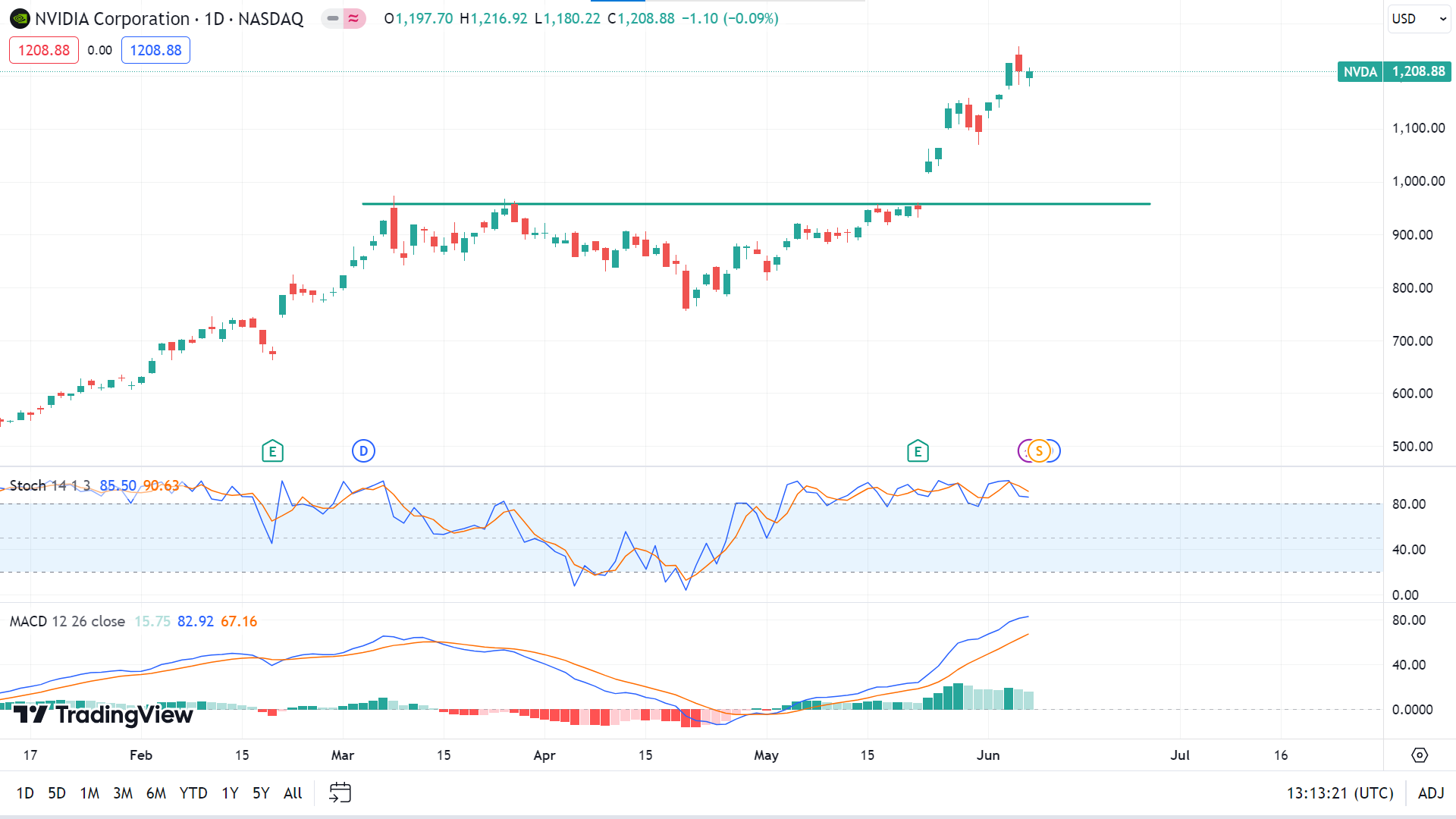Click the green horizontal resistance line
This screenshot has width=1456, height=819.
[756, 204]
